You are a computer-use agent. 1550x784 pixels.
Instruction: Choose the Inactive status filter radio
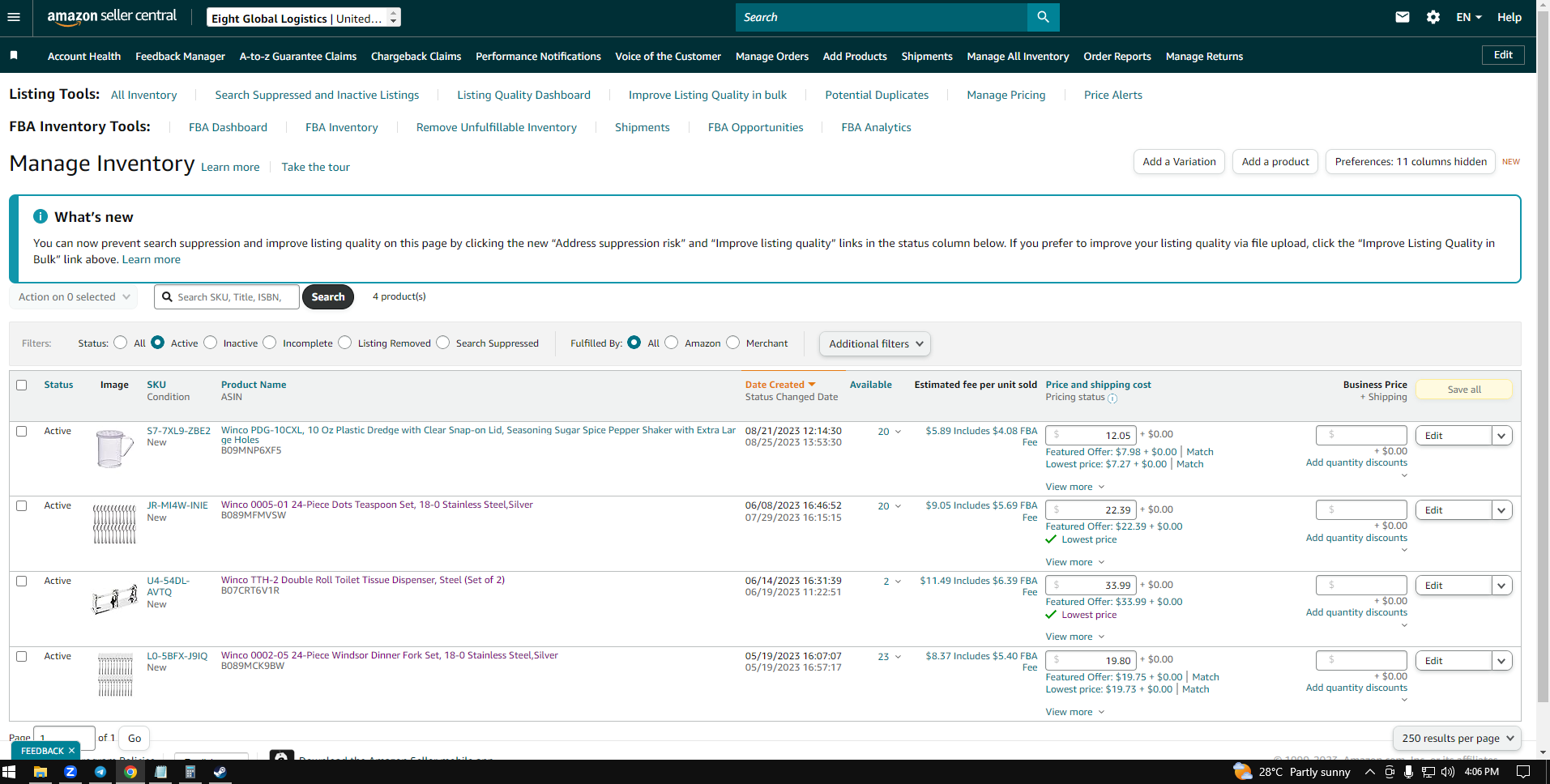tap(211, 343)
